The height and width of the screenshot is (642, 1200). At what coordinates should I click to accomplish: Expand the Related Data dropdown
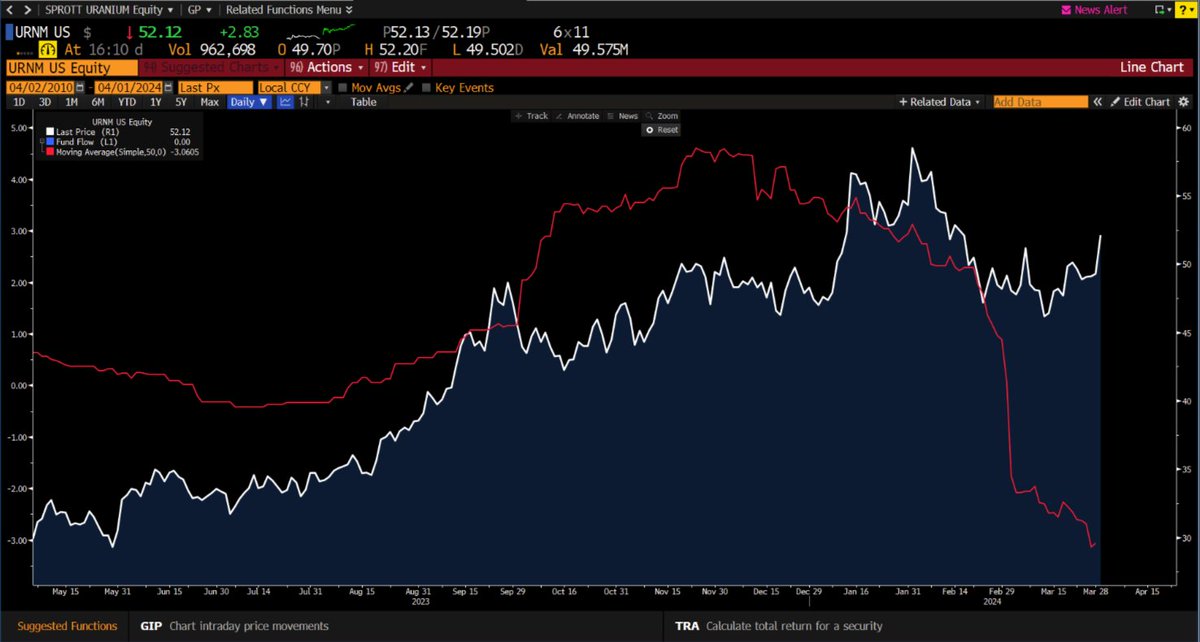tap(977, 101)
